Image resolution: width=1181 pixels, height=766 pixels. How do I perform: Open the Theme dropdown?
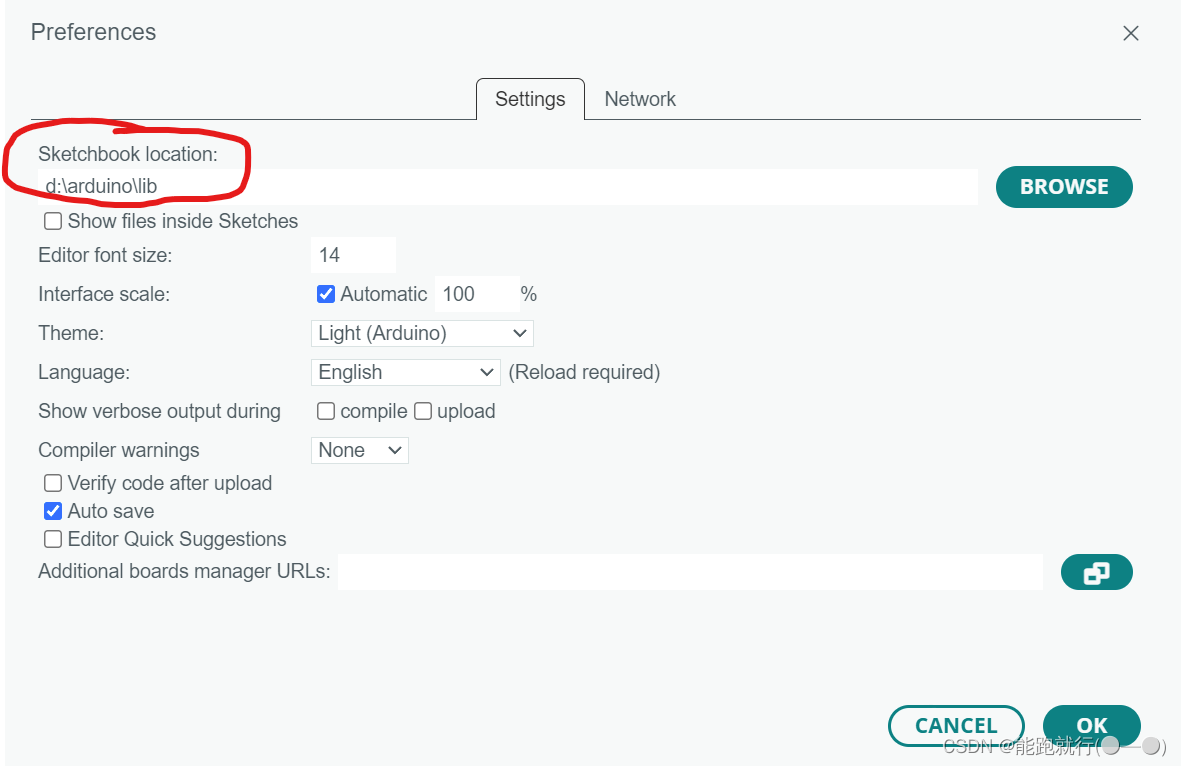point(422,334)
